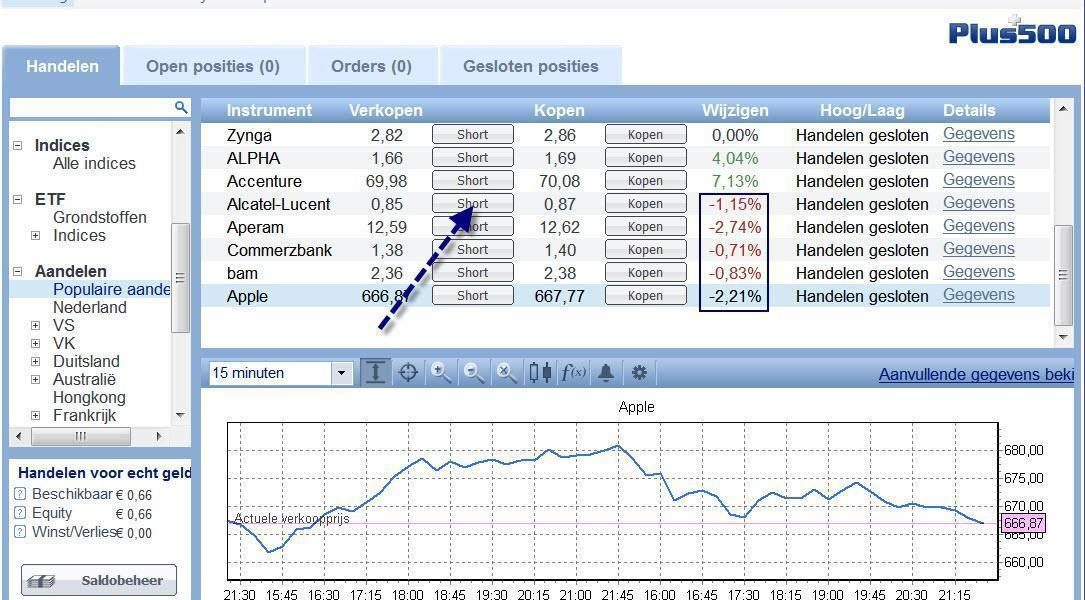Viewport: 1085px width, 600px height.
Task: Switch to the Handelen tab
Action: click(62, 66)
